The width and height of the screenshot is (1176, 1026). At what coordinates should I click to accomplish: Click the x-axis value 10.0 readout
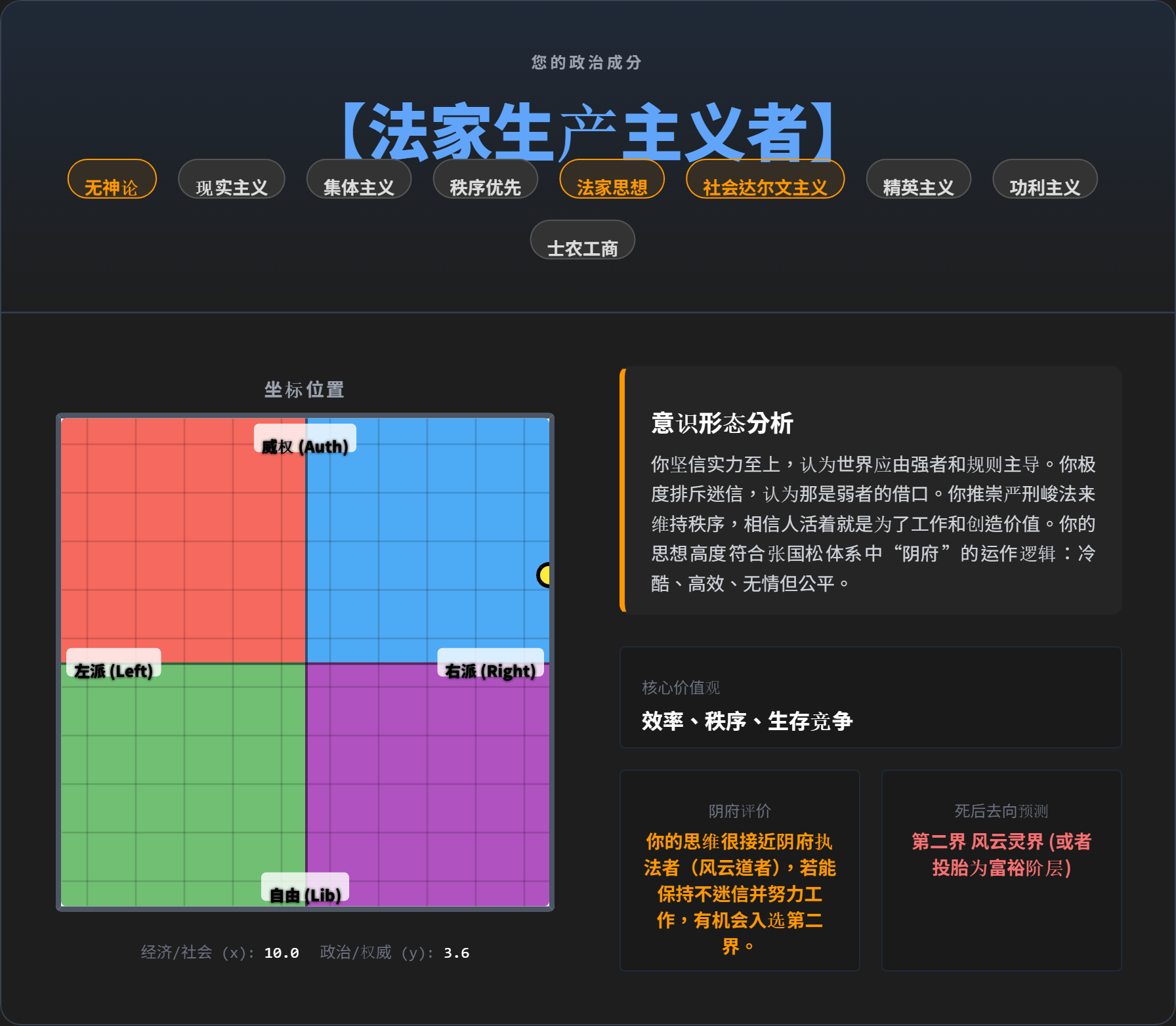281,953
